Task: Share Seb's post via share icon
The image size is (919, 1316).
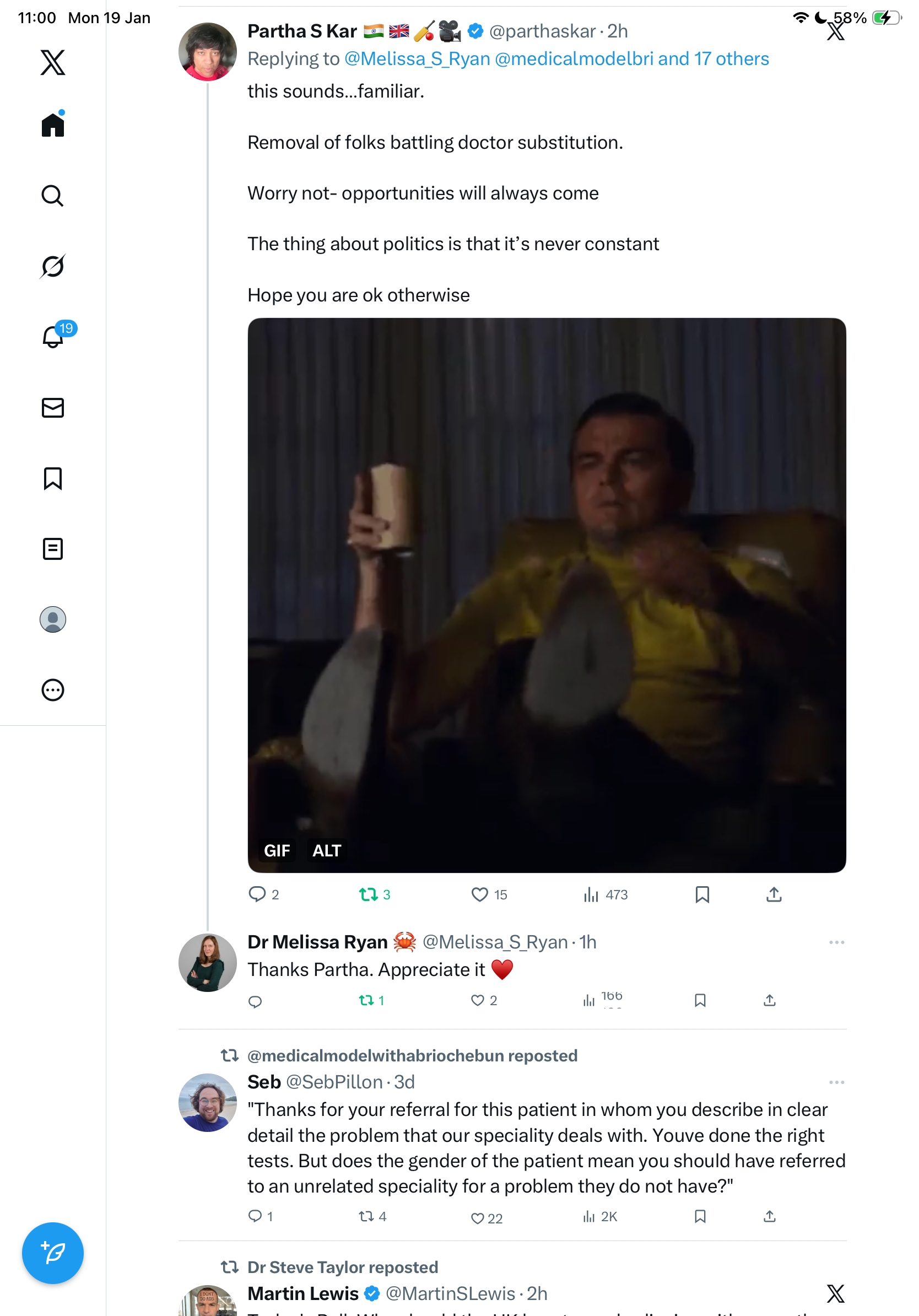Action: point(769,1216)
